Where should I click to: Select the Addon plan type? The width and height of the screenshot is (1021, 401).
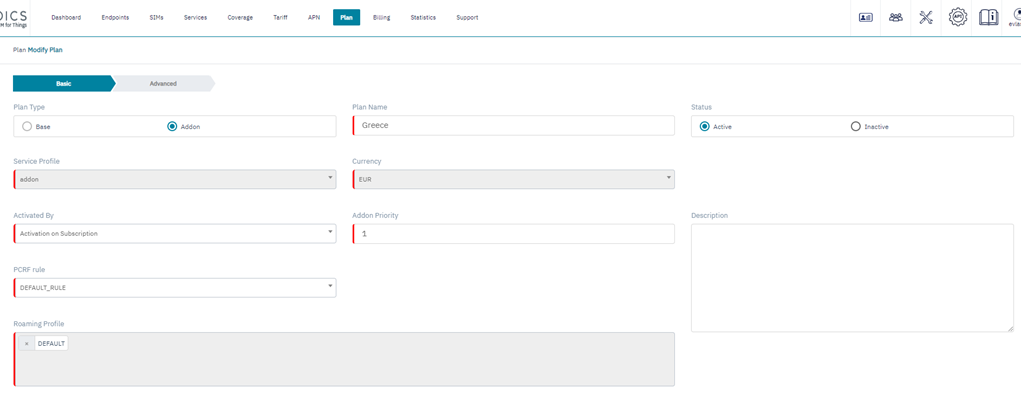coord(172,127)
